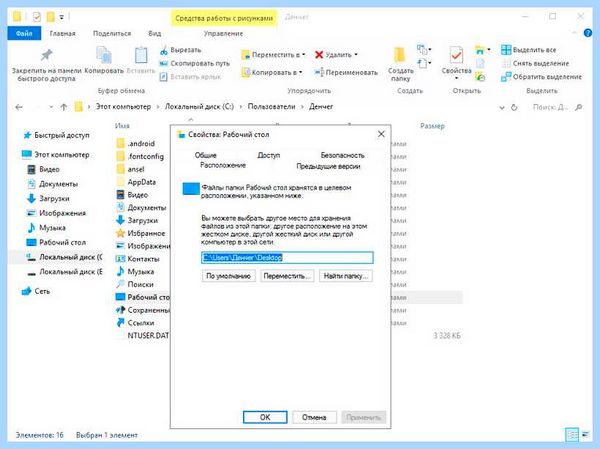Switch to Главная ribbon tab

pos(62,34)
